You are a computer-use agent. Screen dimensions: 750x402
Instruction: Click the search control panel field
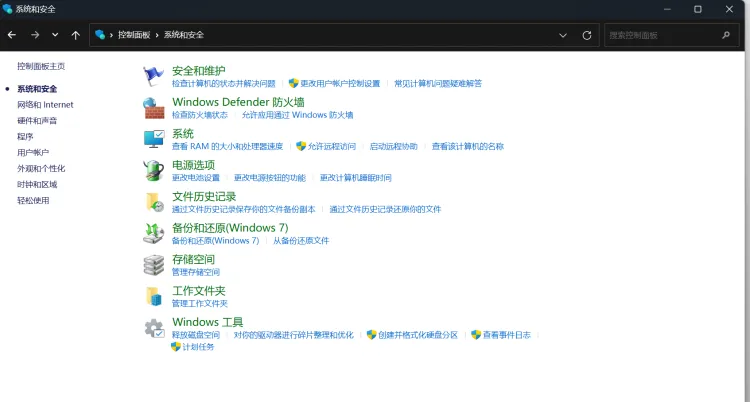coord(672,35)
